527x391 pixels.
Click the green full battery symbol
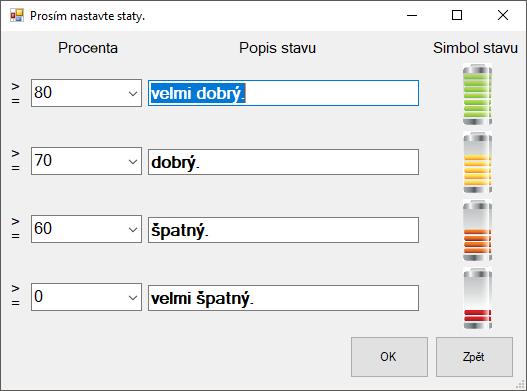(x=477, y=94)
